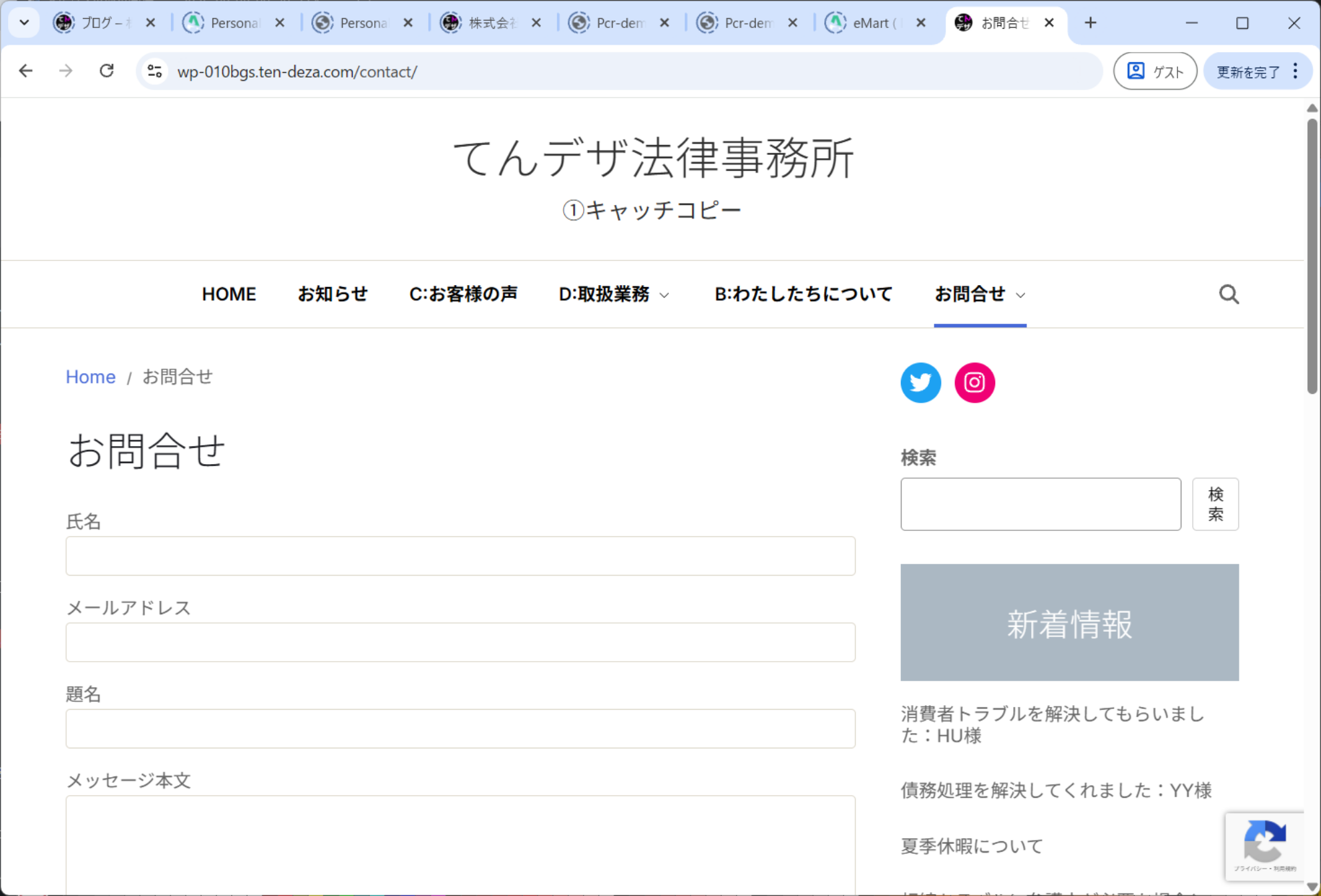The image size is (1321, 896).
Task: Click the Home breadcrumb link
Action: (90, 377)
